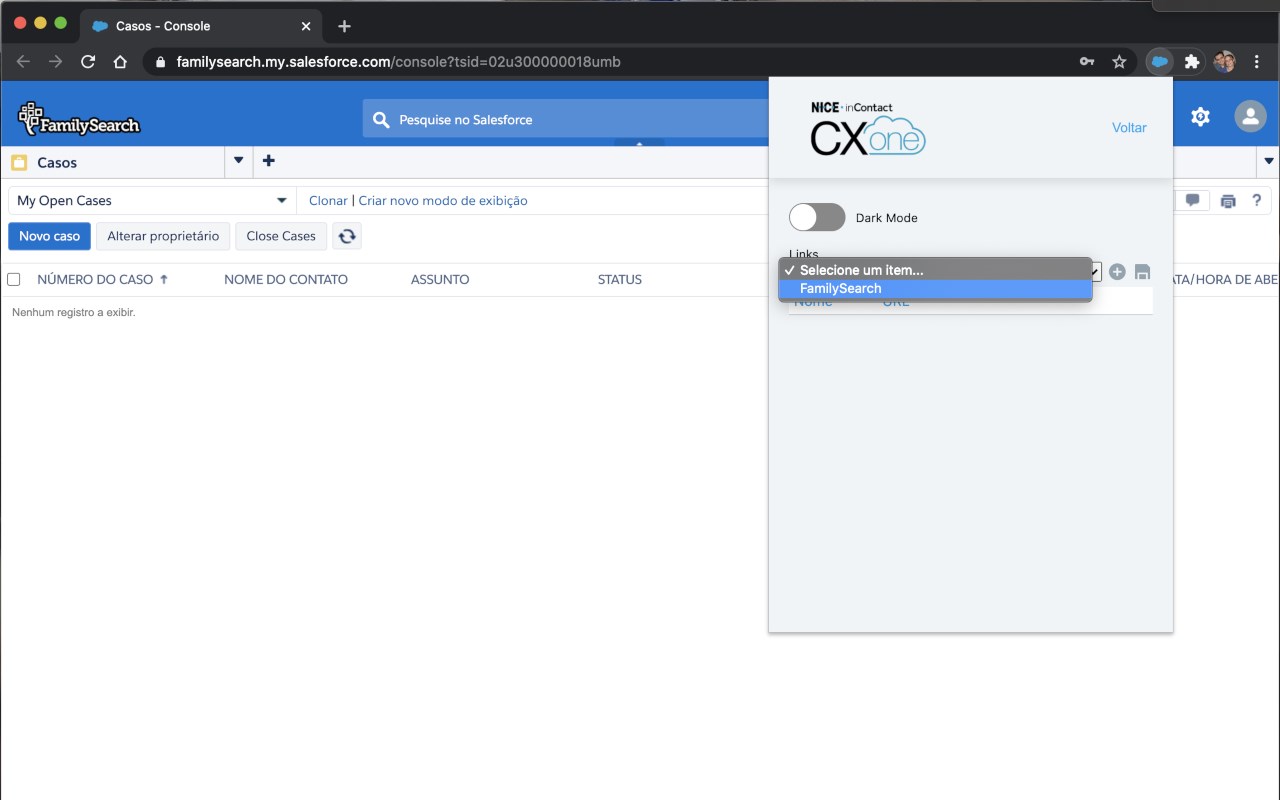This screenshot has height=800, width=1280.
Task: Click the Salesforce CXone extension icon
Action: coord(1159,62)
